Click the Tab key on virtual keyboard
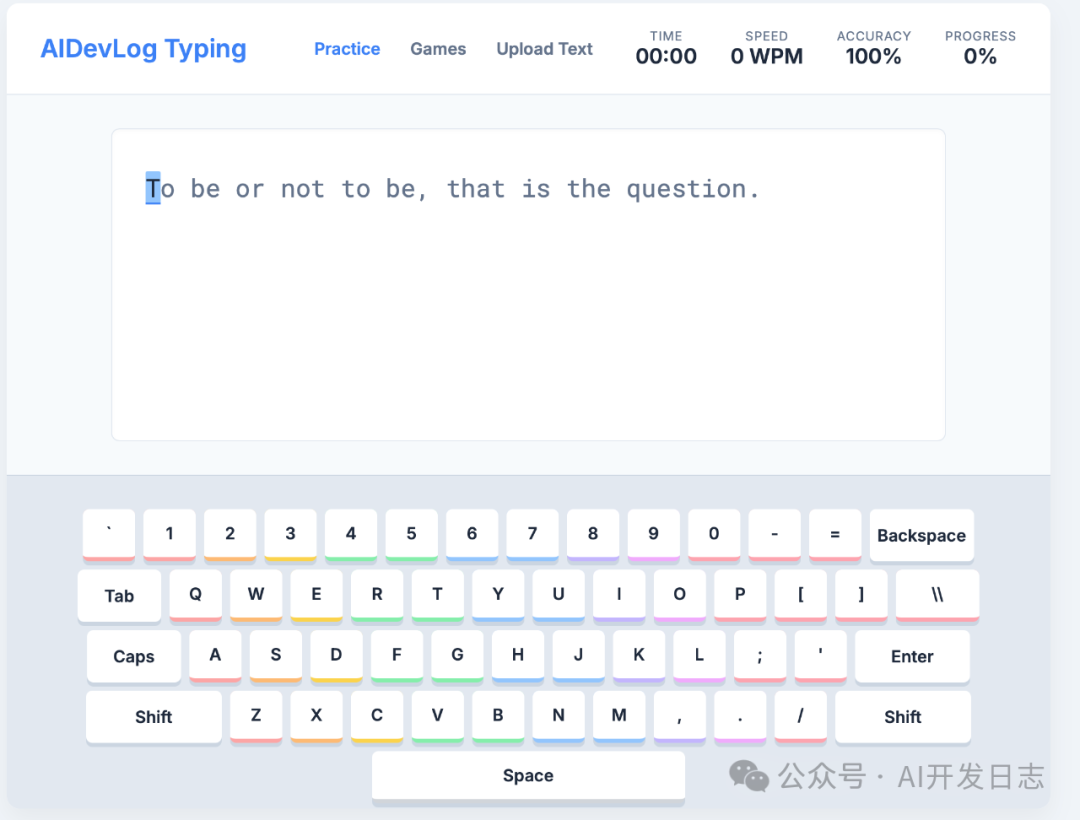Image resolution: width=1080 pixels, height=820 pixels. coord(119,596)
